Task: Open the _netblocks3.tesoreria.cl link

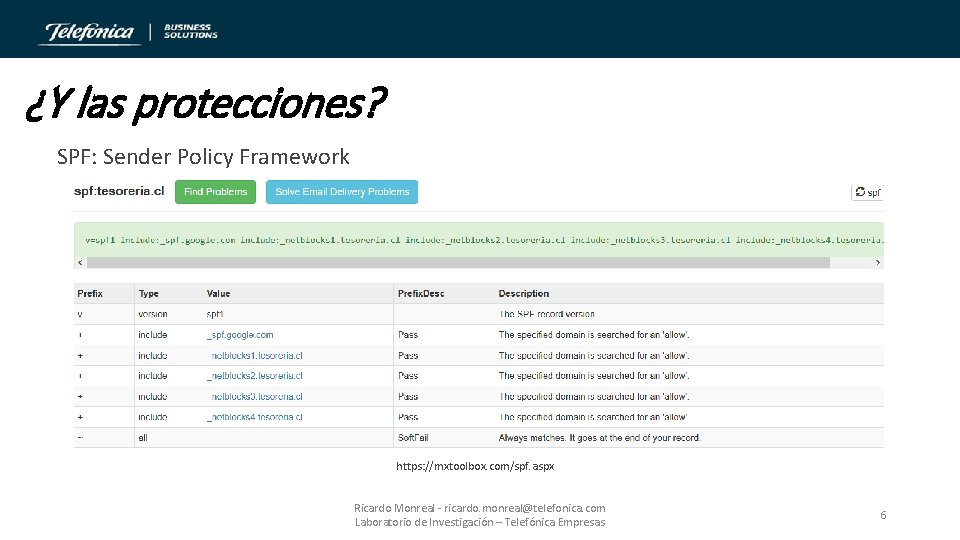Action: point(255,397)
